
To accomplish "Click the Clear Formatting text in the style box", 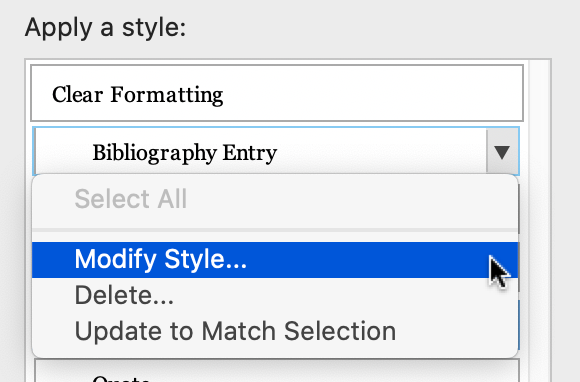I will point(138,95).
